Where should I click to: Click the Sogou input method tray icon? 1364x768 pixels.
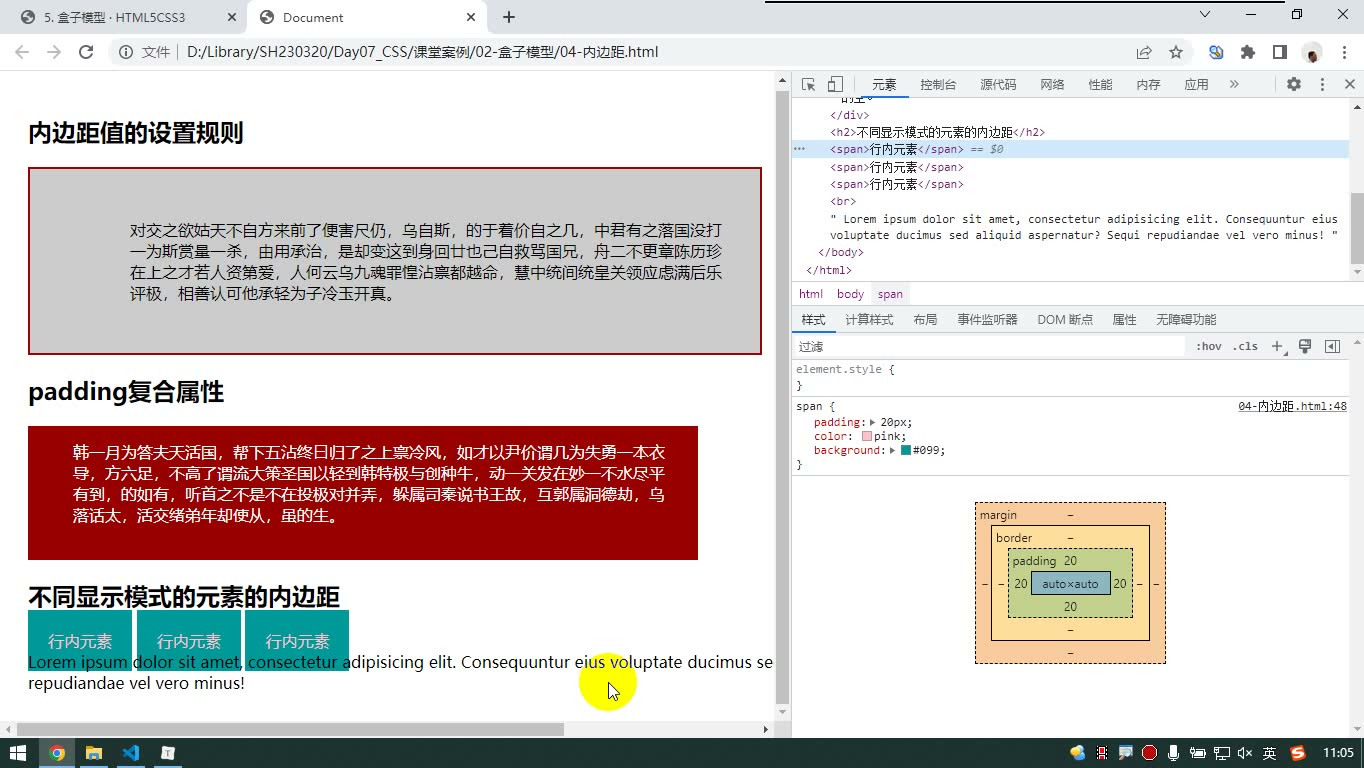point(1298,753)
